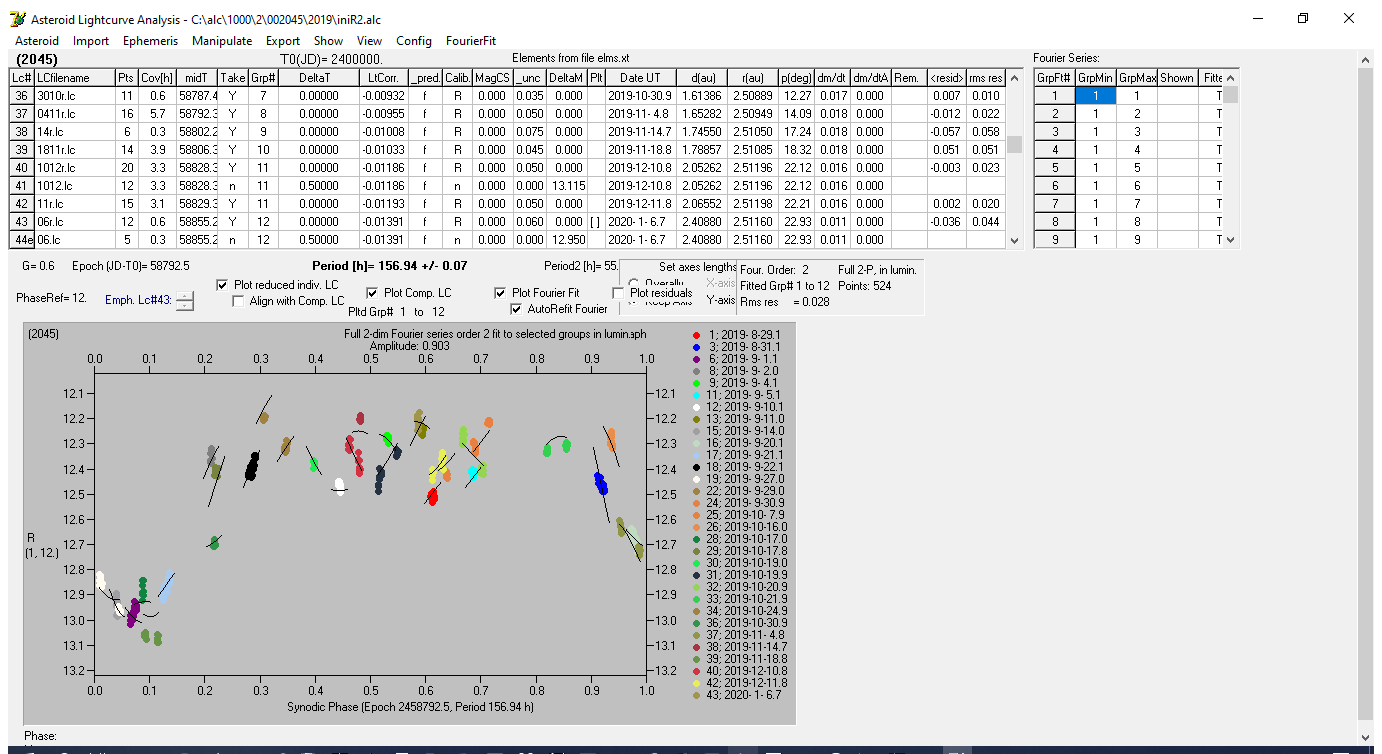Click the Fourier Series table up arrow
The width and height of the screenshot is (1382, 754).
point(1231,77)
